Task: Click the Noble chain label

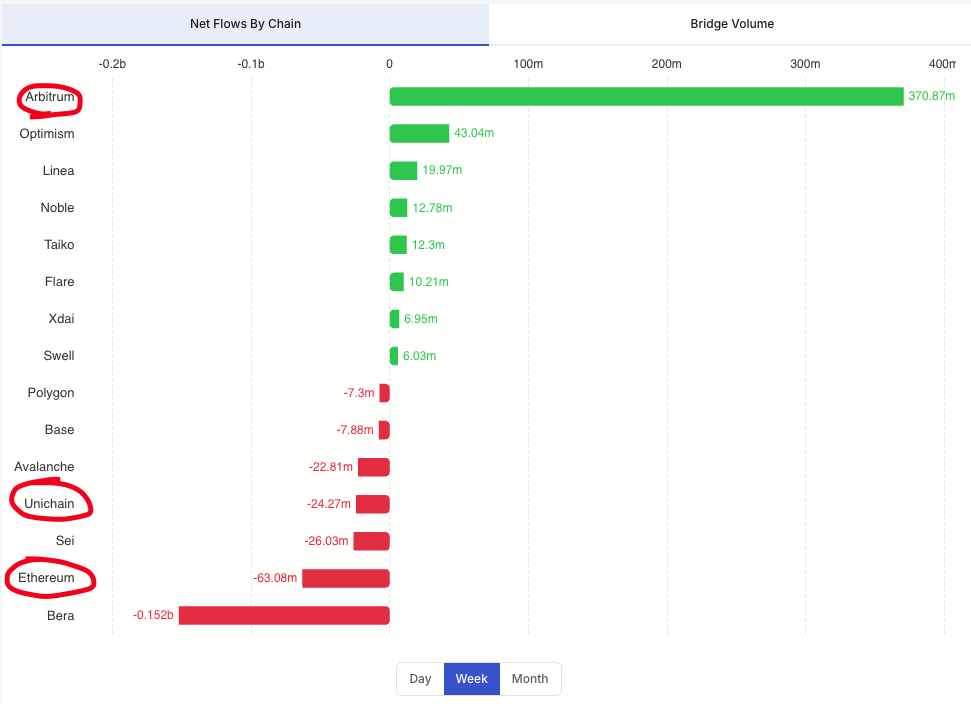Action: click(57, 207)
